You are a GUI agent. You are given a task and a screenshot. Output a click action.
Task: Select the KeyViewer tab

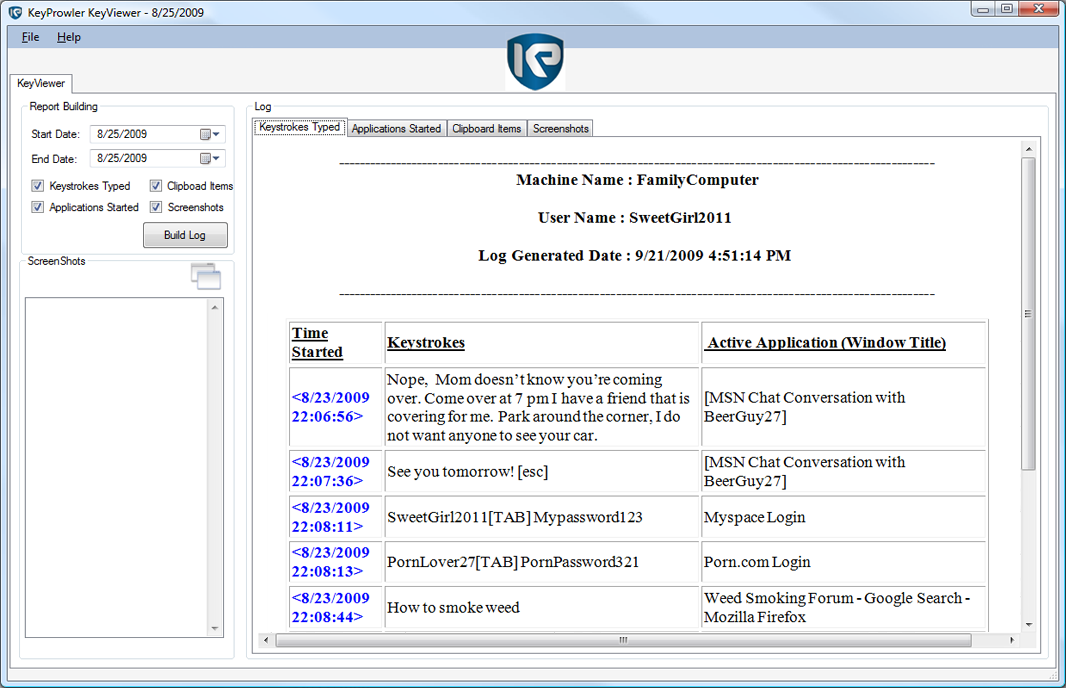41,83
